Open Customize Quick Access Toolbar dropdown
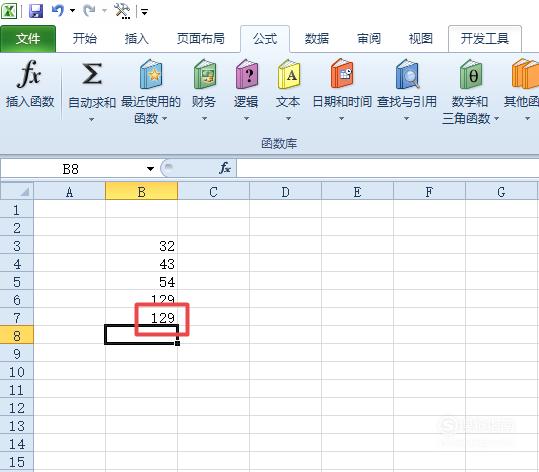The width and height of the screenshot is (539, 472). [145, 12]
